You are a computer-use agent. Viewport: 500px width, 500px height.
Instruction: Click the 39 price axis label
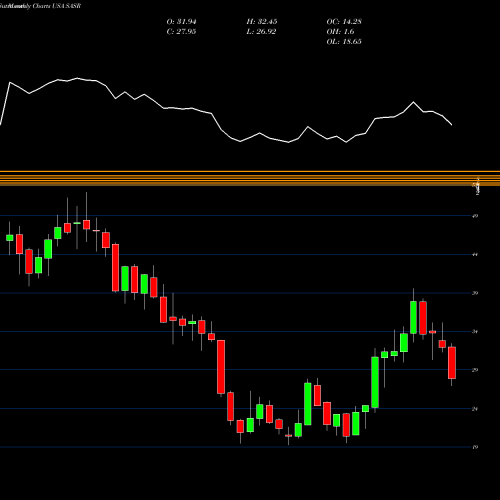tap(475, 293)
